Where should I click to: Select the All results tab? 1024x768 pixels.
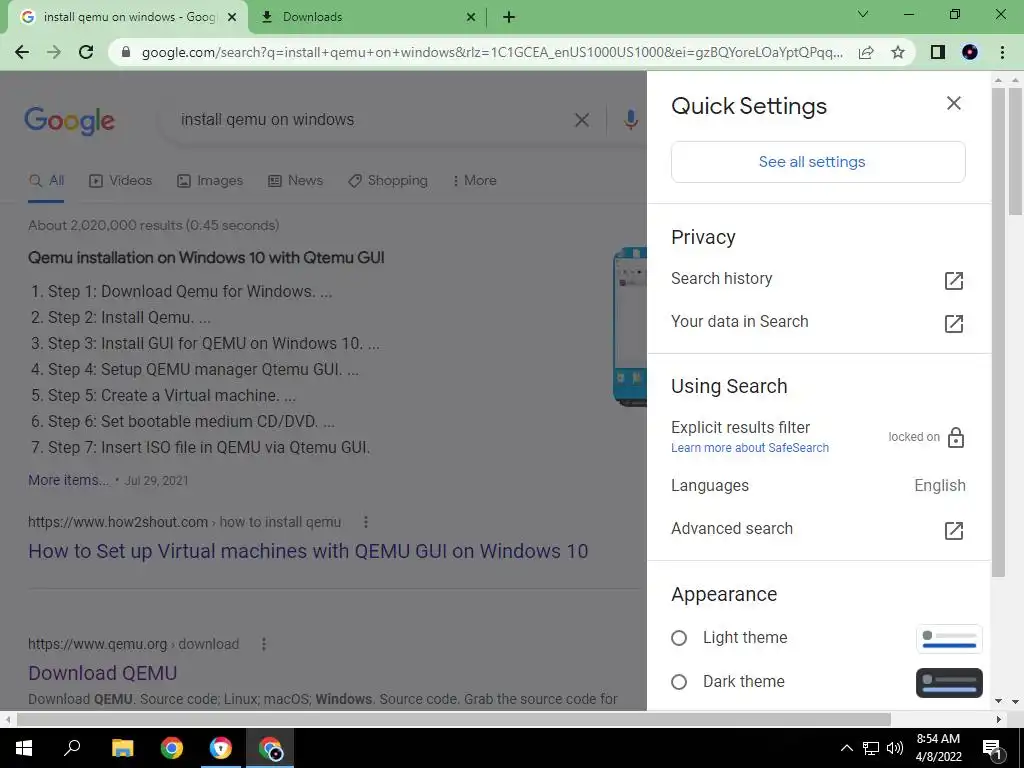[46, 181]
